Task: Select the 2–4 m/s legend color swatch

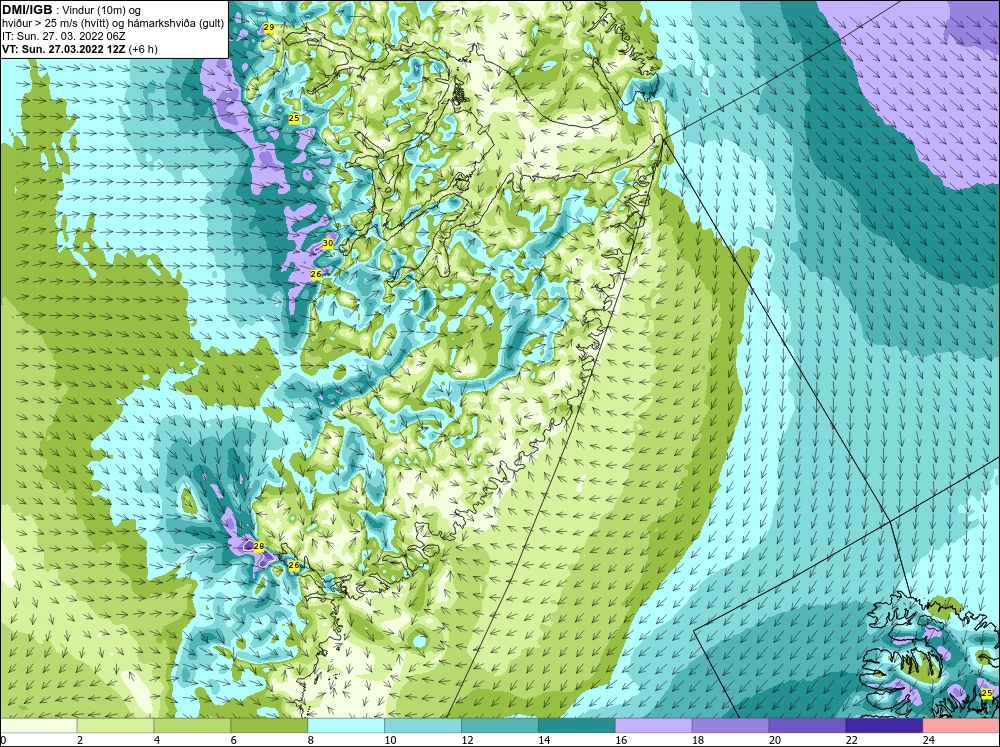Action: click(x=115, y=725)
